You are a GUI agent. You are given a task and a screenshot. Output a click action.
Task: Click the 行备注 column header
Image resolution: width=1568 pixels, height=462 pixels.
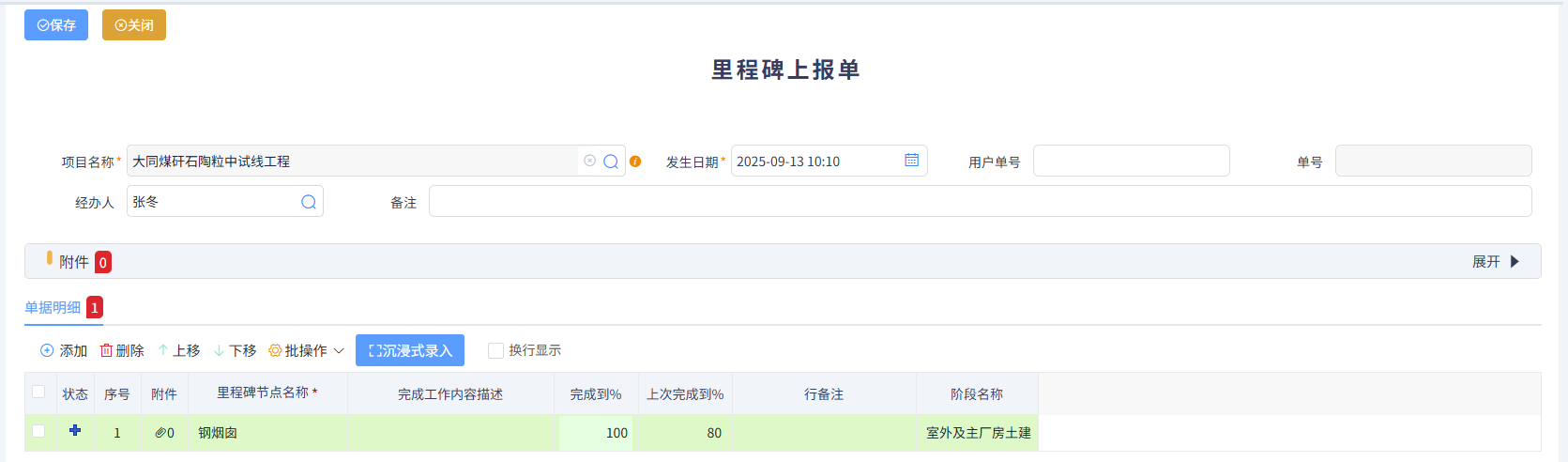point(824,394)
